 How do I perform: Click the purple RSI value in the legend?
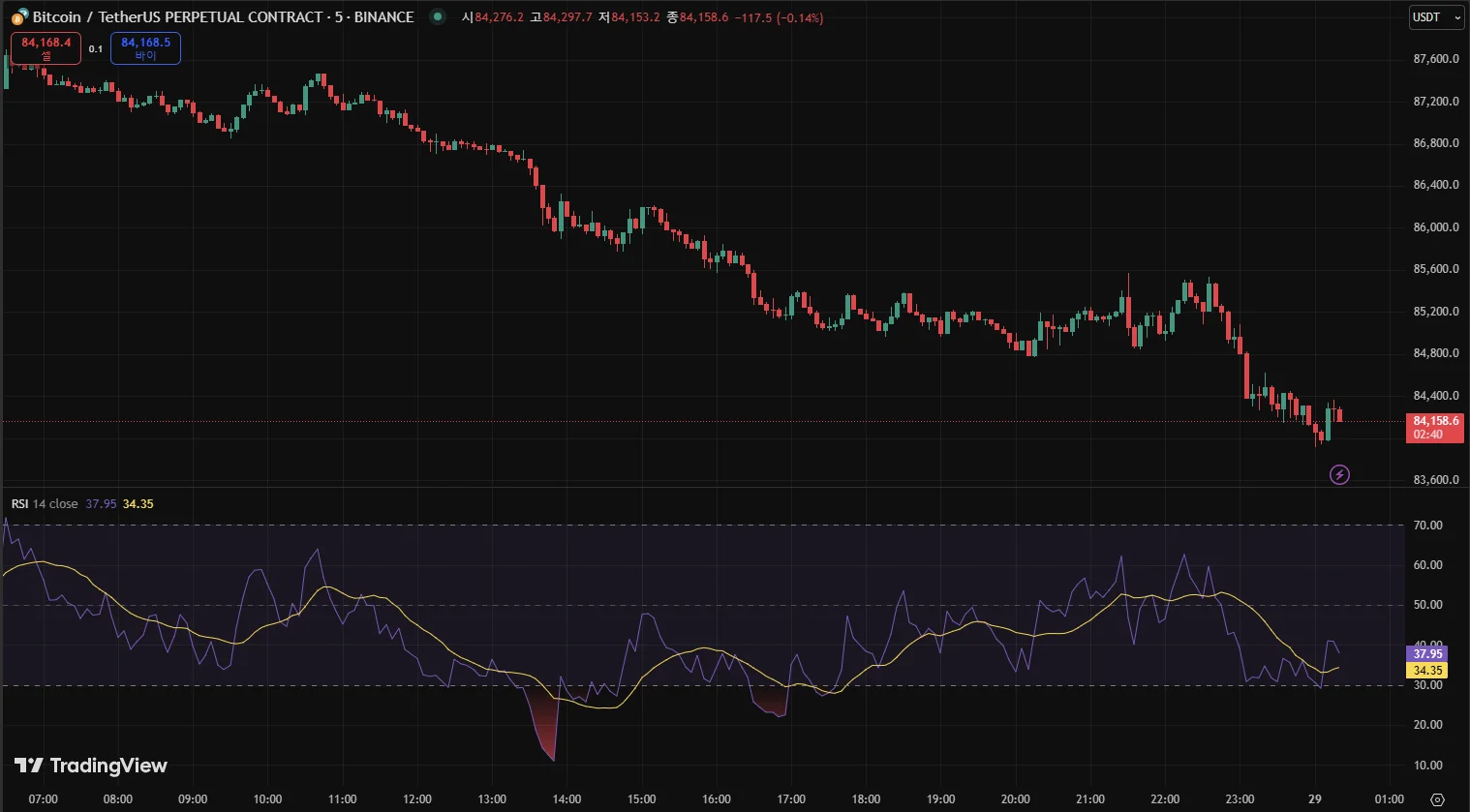[x=101, y=504]
